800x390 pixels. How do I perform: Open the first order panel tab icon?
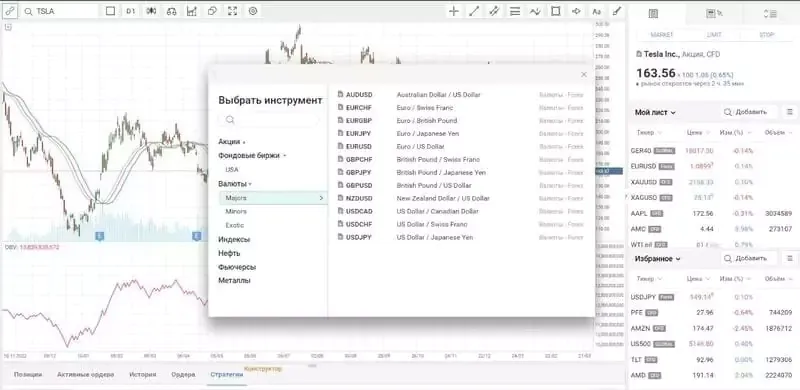(653, 14)
